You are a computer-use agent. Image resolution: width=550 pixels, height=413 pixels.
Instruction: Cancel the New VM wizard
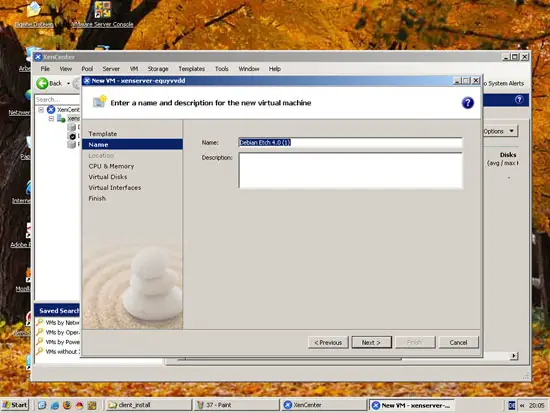tap(458, 342)
